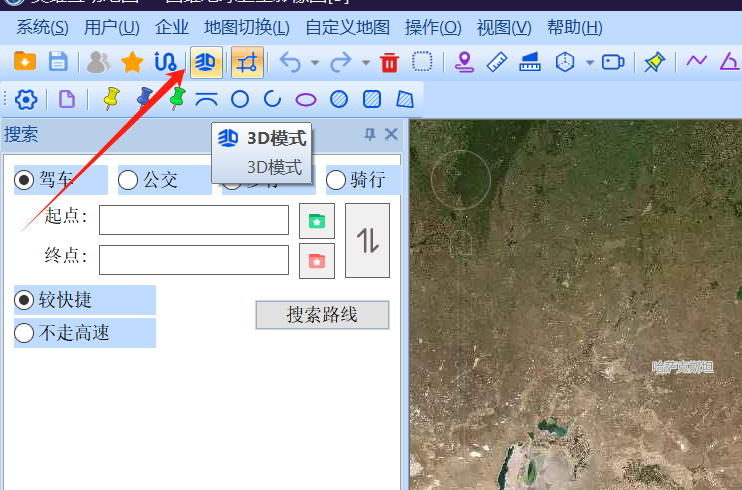The image size is (742, 490).
Task: Pick end point from red favorites folder
Action: click(317, 261)
